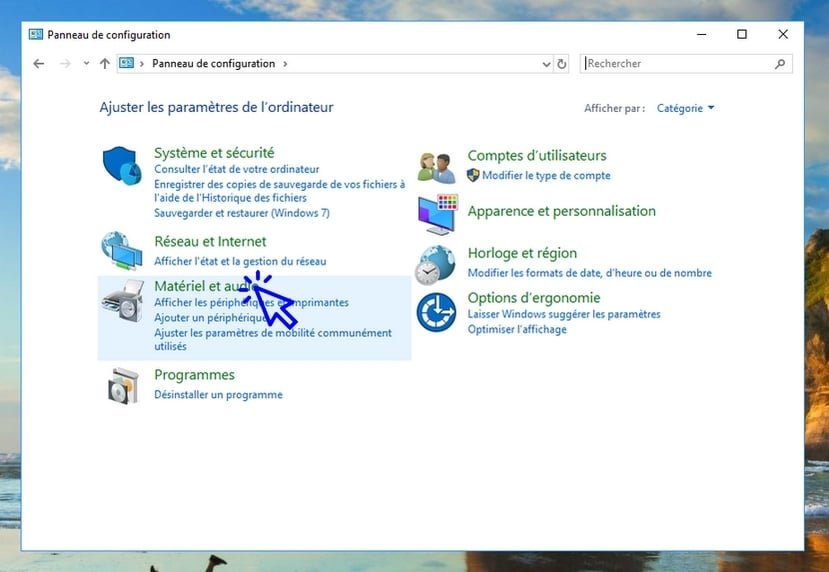Open Système et sécurité shield icon
The width and height of the screenshot is (829, 572).
pyautogui.click(x=122, y=165)
